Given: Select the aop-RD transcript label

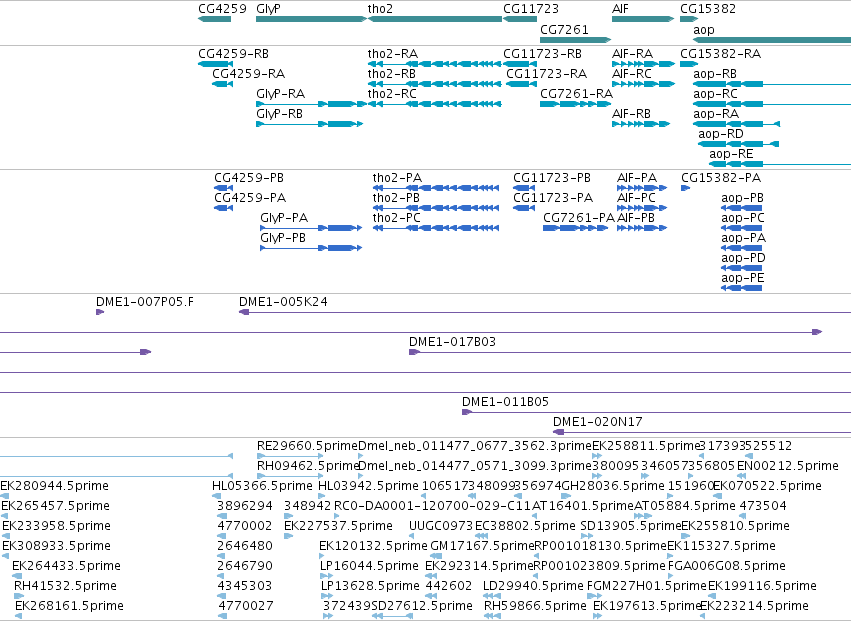Looking at the screenshot, I should [x=721, y=134].
